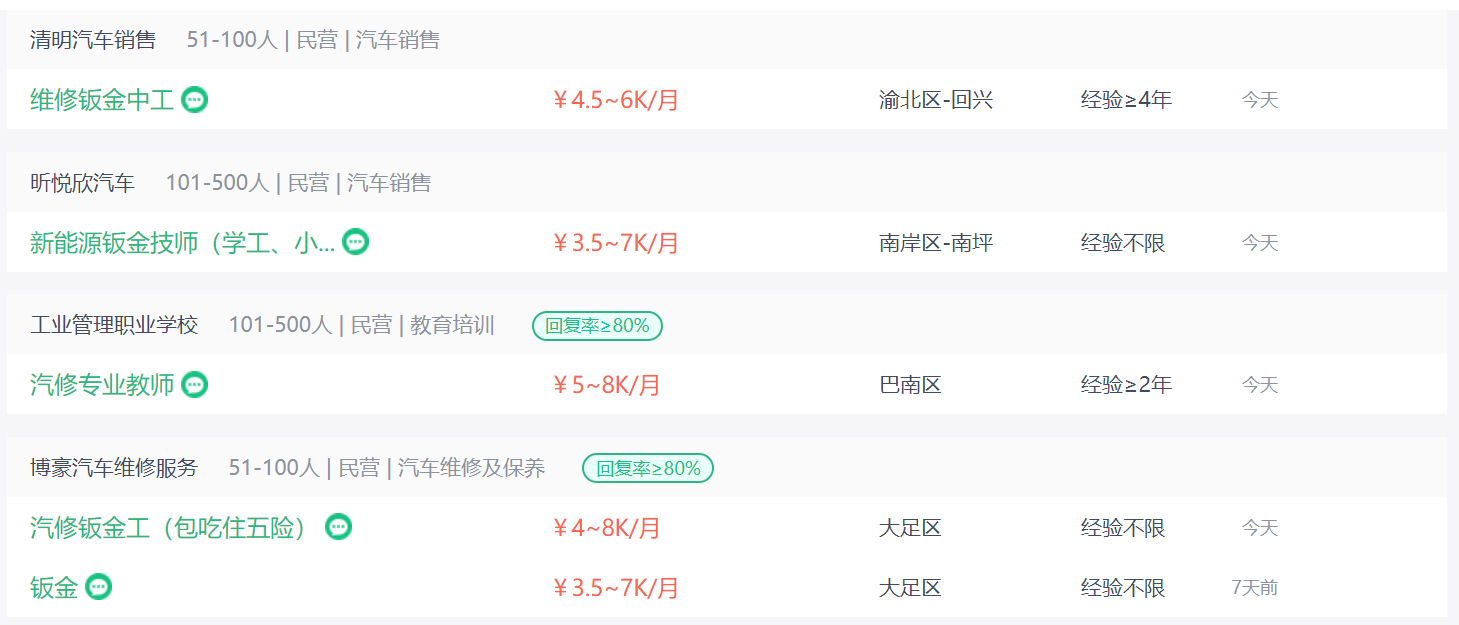Open the 维修钣金中工 job posting
The image size is (1459, 625).
tap(102, 100)
